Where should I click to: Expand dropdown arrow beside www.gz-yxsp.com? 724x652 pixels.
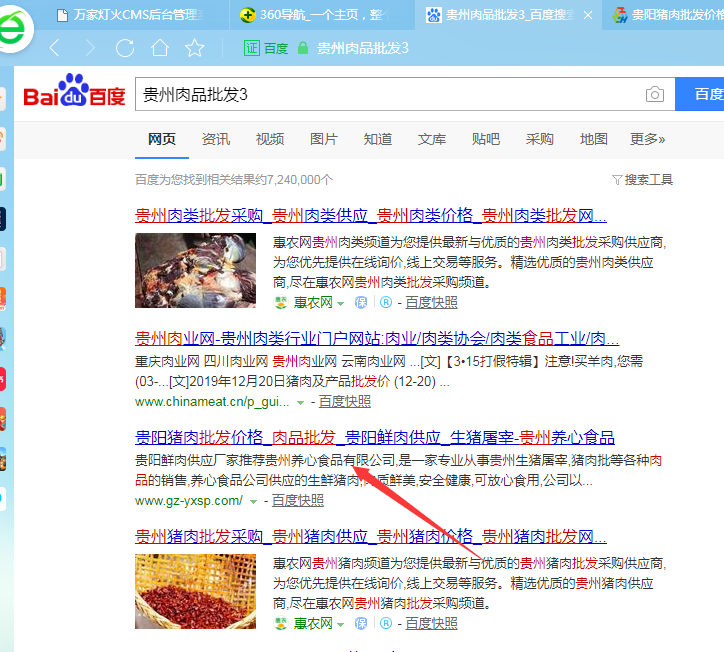253,502
